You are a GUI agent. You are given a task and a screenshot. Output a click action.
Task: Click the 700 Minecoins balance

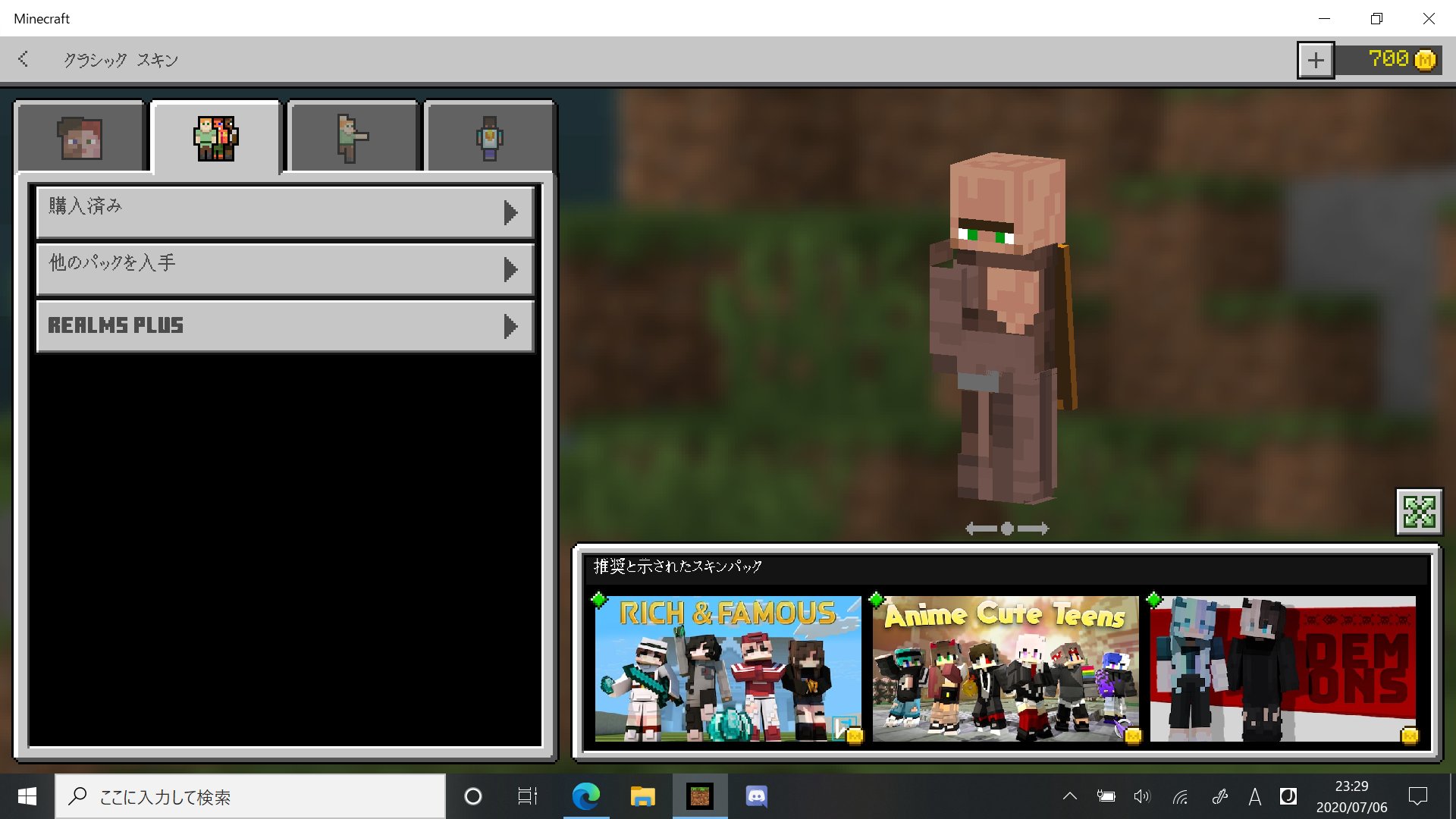pyautogui.click(x=1388, y=59)
